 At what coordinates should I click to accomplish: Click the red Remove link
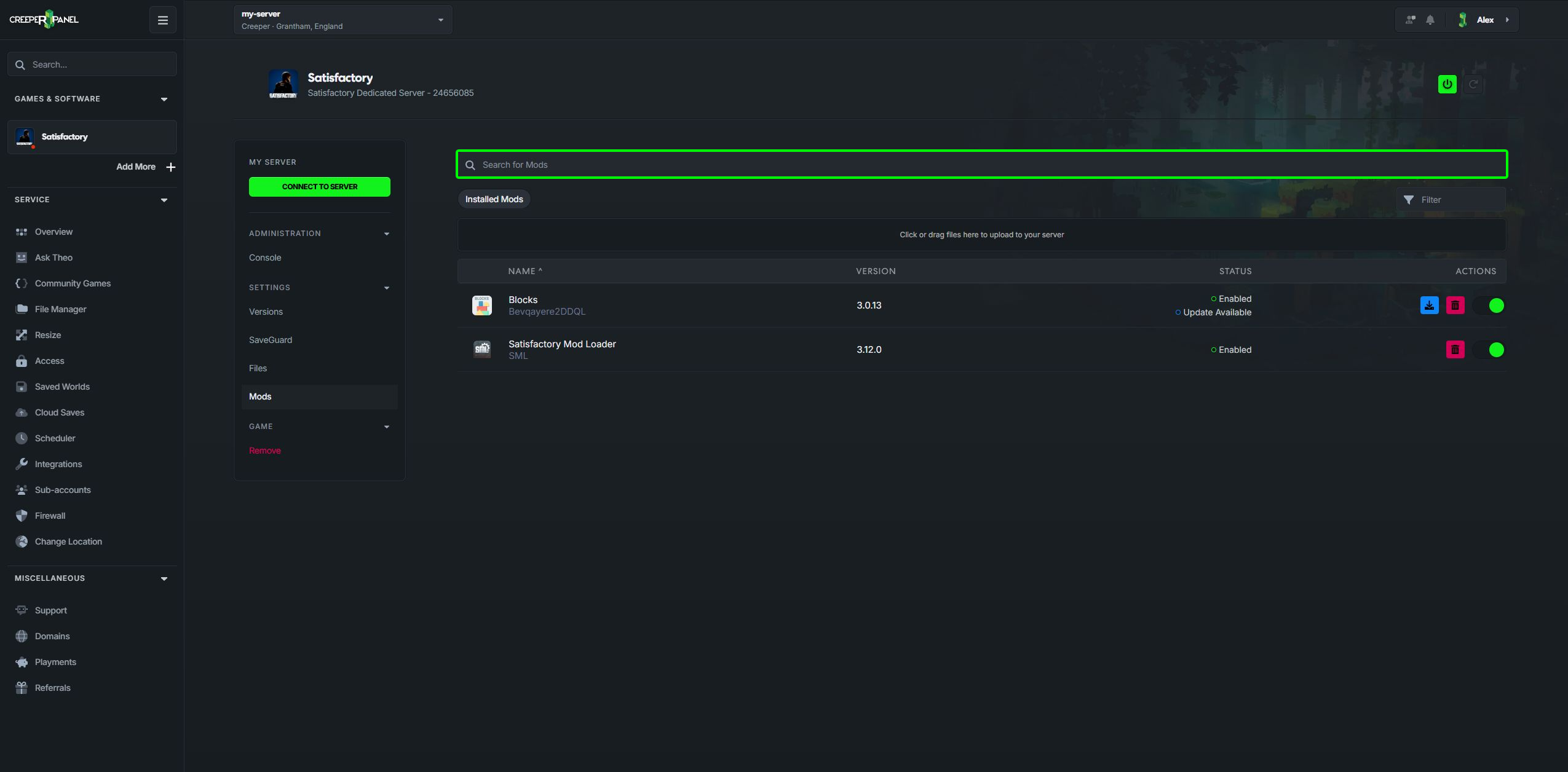tap(264, 451)
